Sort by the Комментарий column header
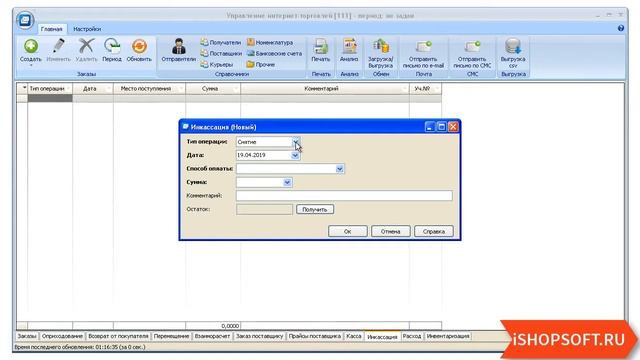 coord(324,89)
